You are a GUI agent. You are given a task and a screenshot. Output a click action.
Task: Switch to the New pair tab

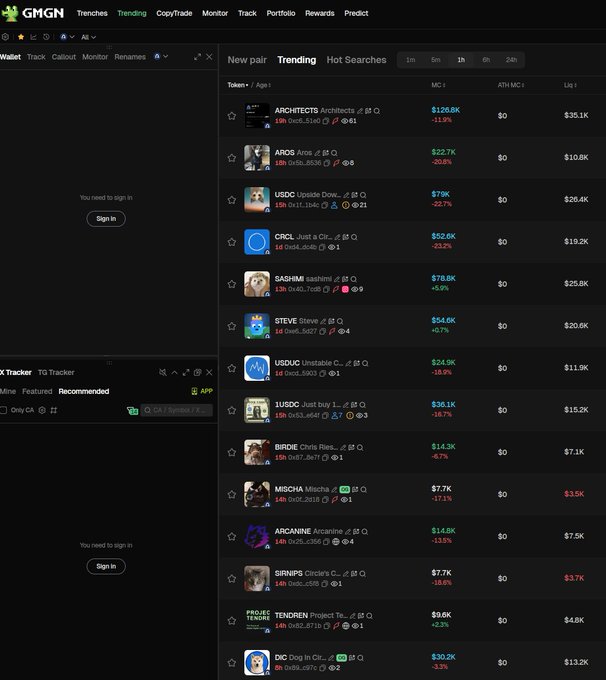pos(247,60)
